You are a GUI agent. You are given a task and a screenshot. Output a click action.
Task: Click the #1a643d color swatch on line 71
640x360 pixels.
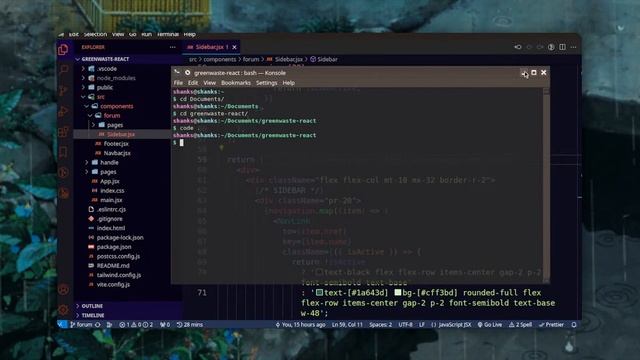320,292
